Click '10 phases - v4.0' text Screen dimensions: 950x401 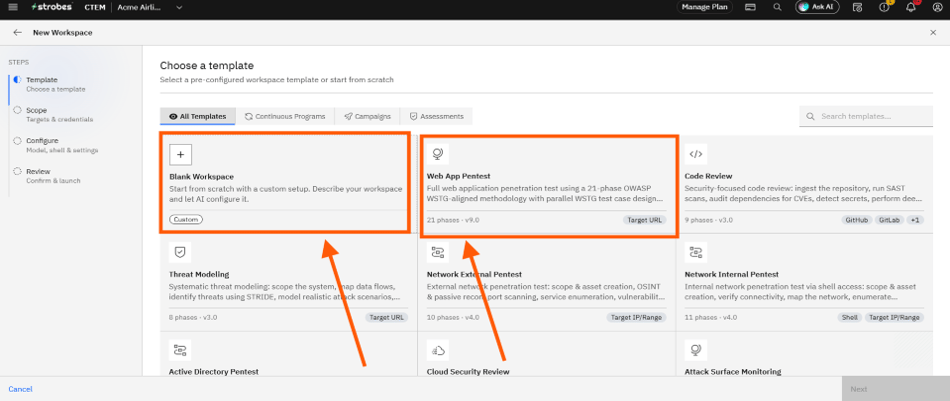(453, 317)
